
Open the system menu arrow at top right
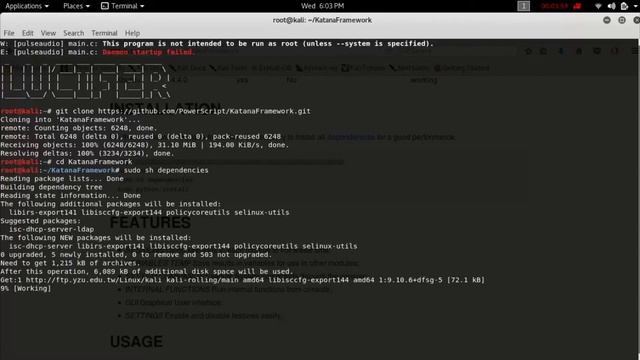(x=636, y=6)
